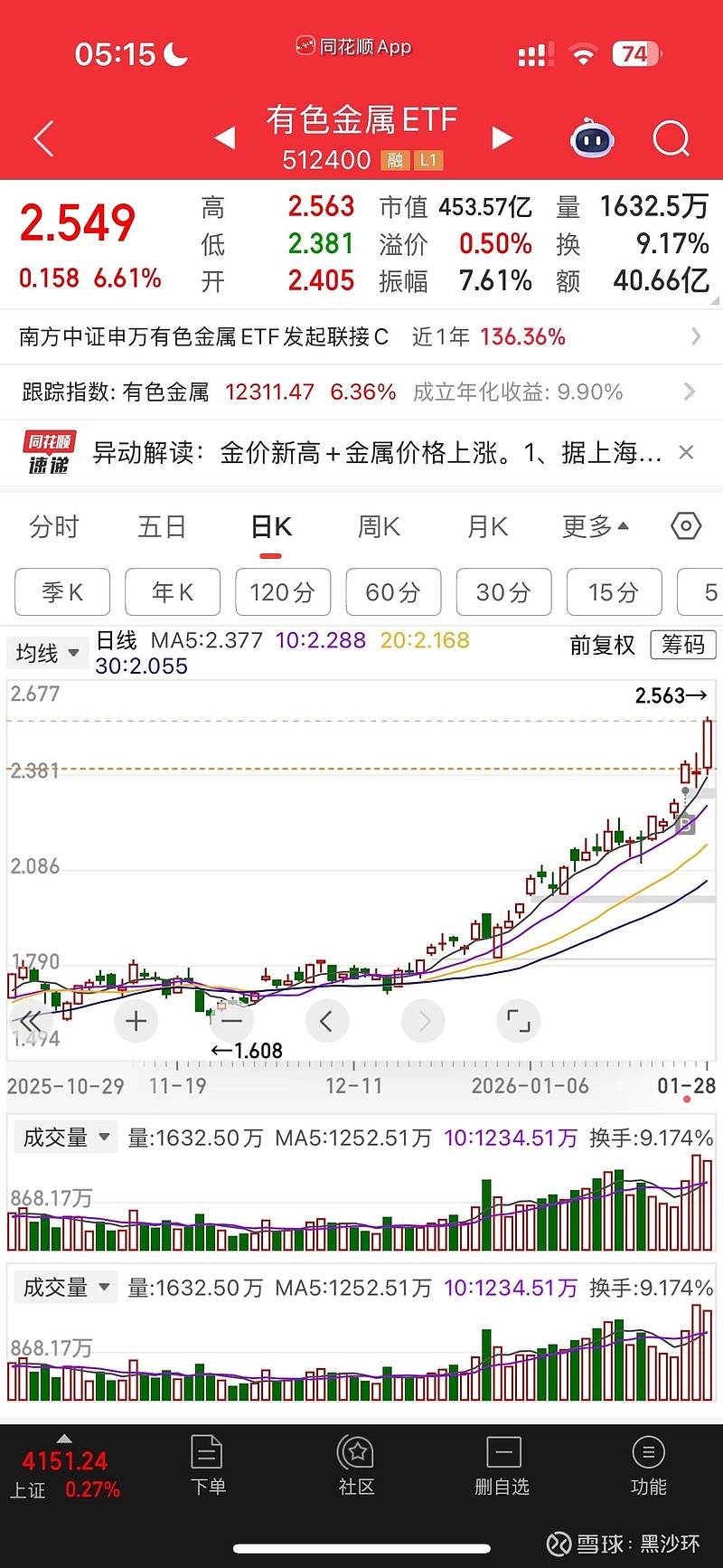Tap the Wi-Fi status icon

584,55
